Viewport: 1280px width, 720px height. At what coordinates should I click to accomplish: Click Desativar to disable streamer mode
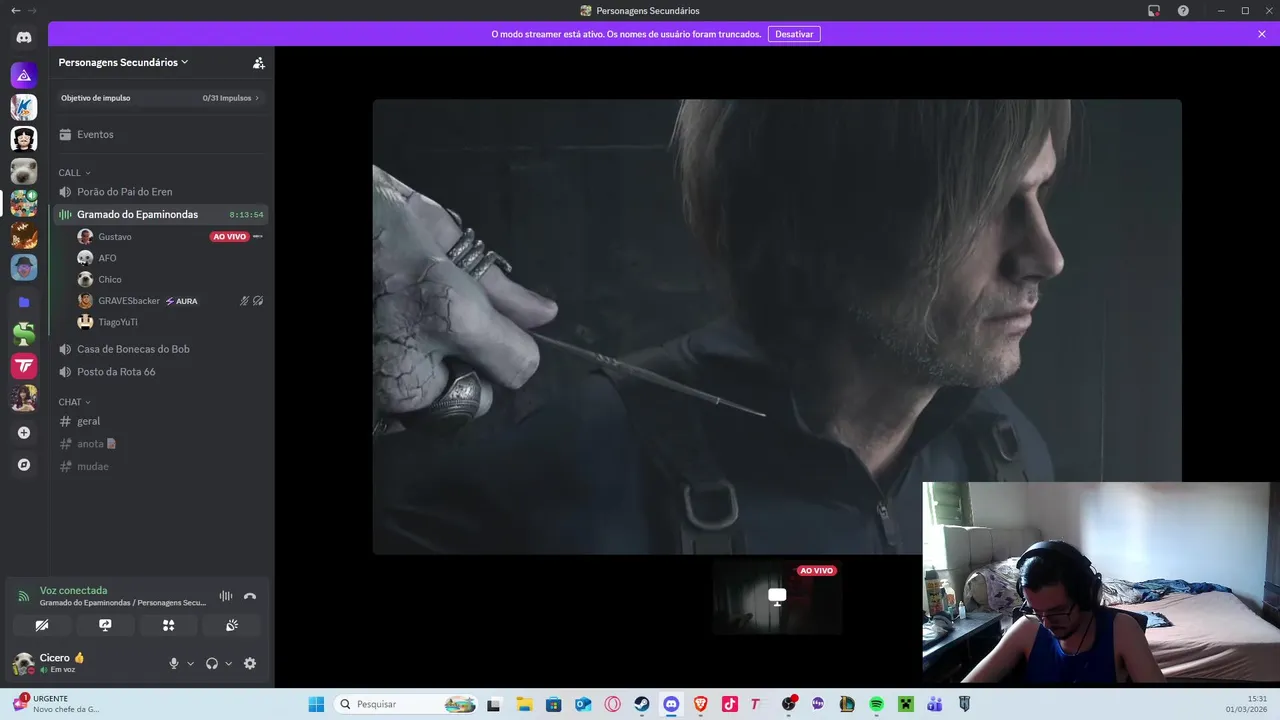794,34
